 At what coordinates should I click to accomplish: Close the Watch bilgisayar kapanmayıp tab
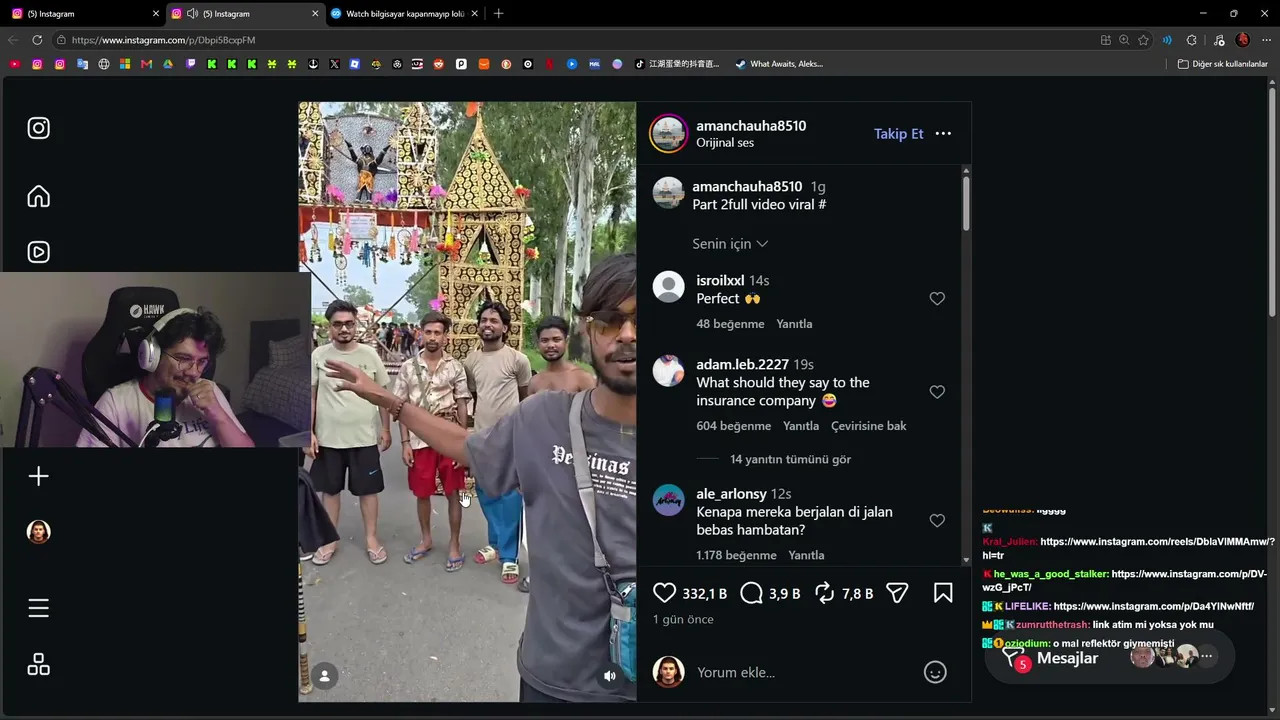(x=474, y=14)
